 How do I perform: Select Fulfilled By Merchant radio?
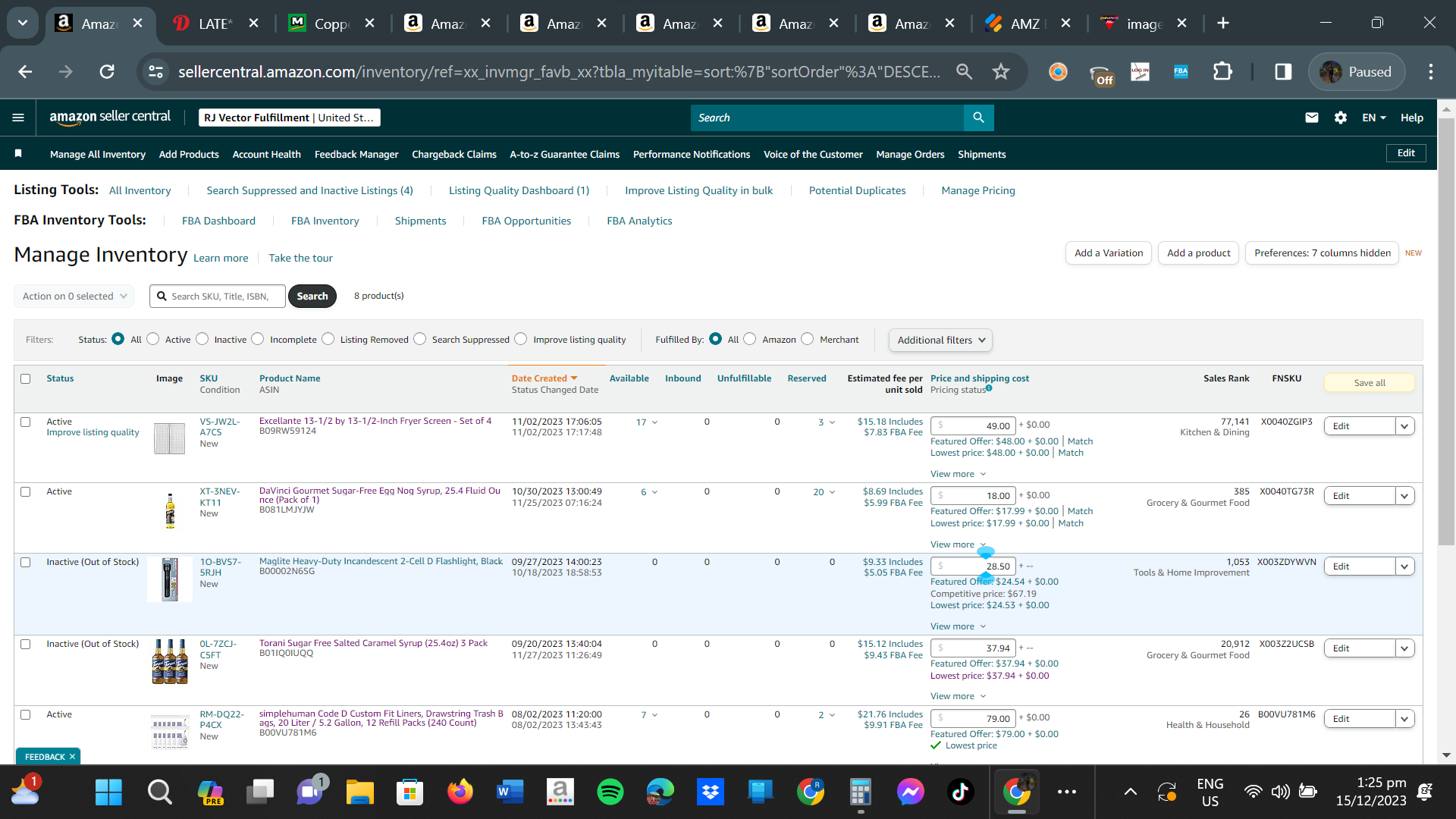click(808, 339)
